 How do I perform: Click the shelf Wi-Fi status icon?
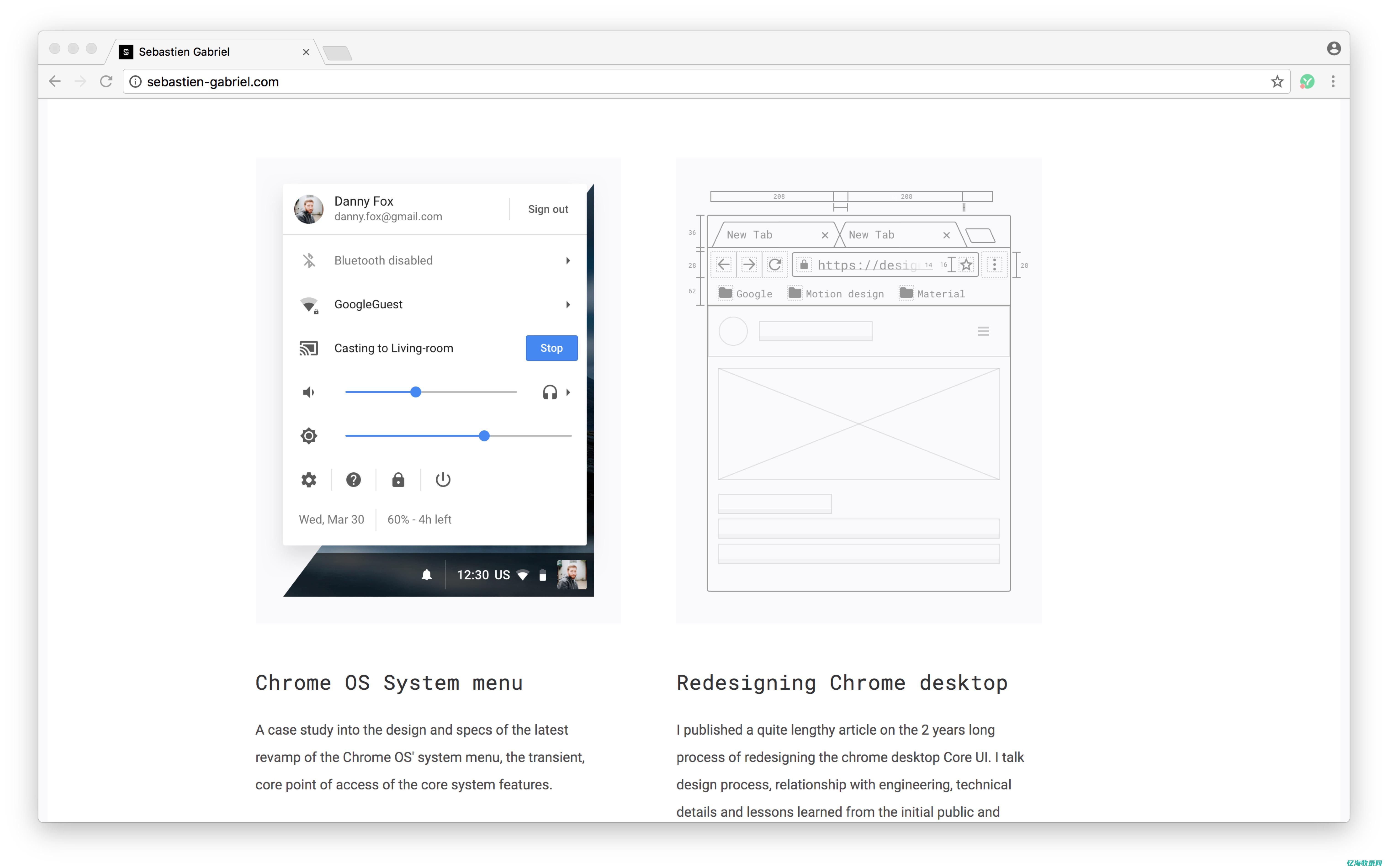(523, 575)
